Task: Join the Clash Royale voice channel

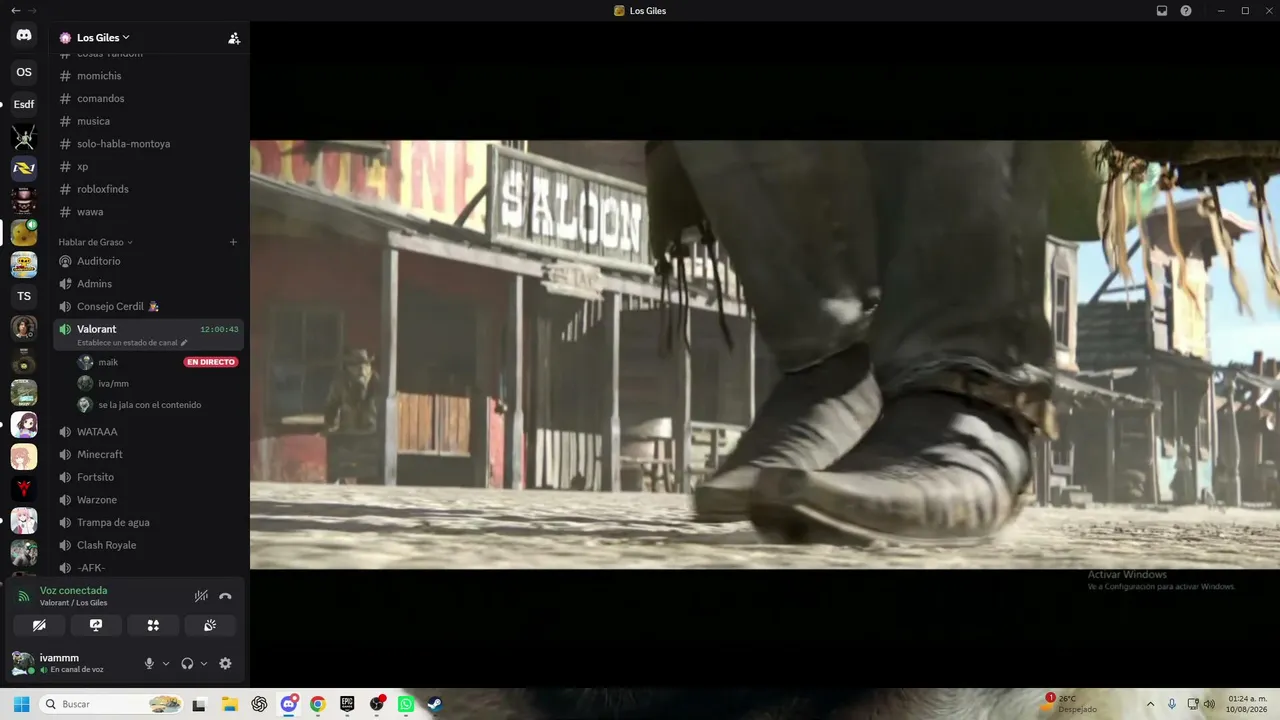Action: [x=149, y=545]
